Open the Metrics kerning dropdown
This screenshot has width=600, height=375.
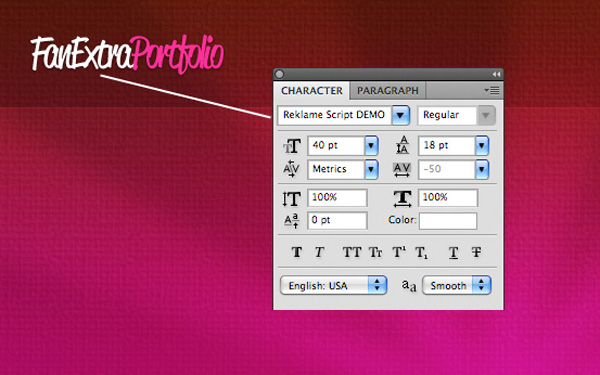click(371, 170)
